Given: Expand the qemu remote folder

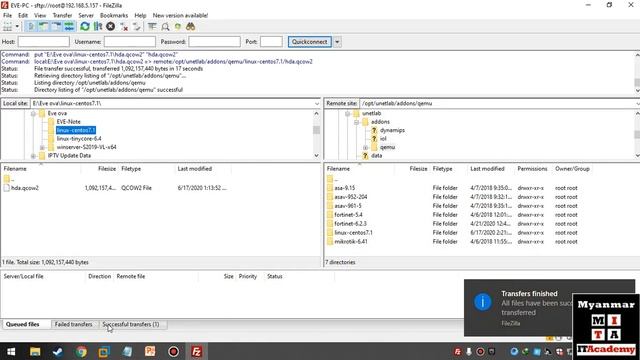Looking at the screenshot, I should pos(365,147).
